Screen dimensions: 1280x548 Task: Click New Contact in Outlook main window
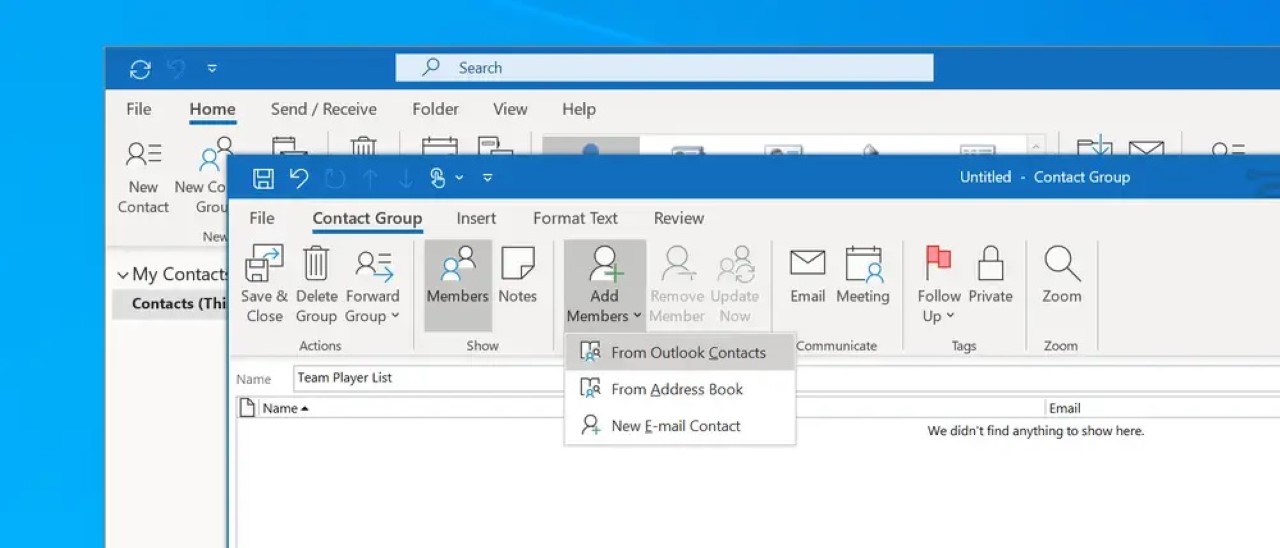pyautogui.click(x=143, y=177)
